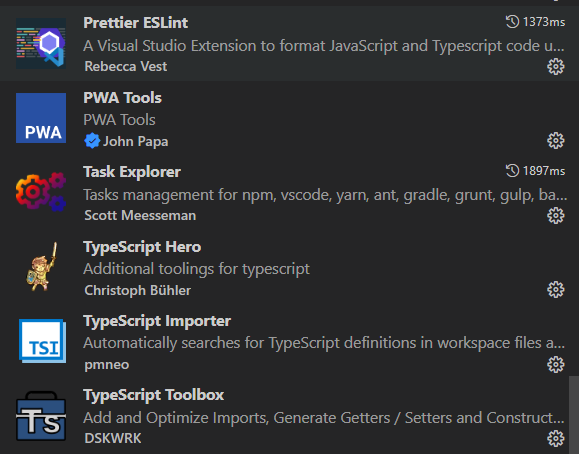This screenshot has width=579, height=454.
Task: Open the TypeScript Hero extension entry
Action: (290, 268)
